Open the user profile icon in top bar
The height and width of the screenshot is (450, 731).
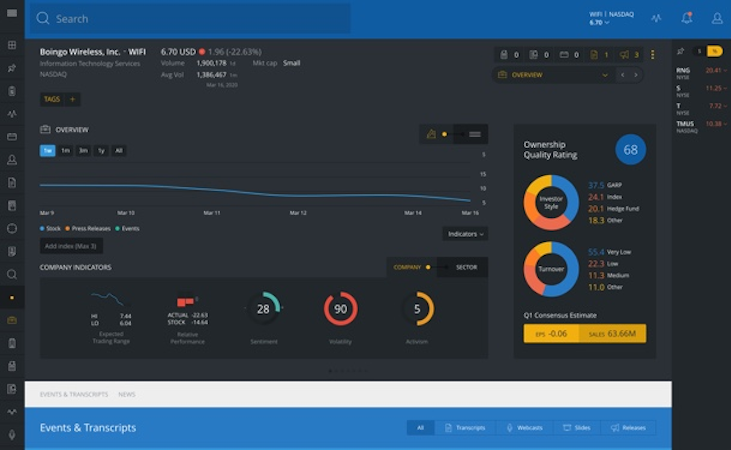coord(717,18)
